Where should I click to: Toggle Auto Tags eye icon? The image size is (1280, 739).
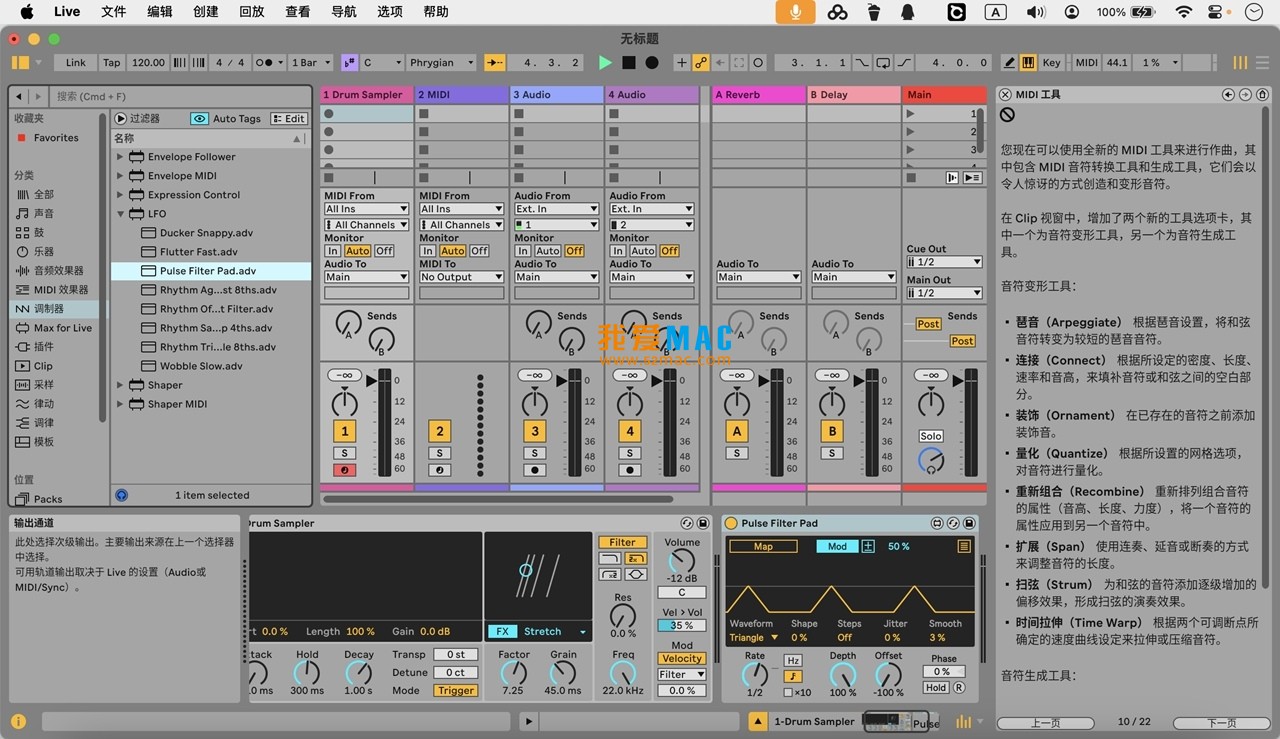pyautogui.click(x=200, y=118)
